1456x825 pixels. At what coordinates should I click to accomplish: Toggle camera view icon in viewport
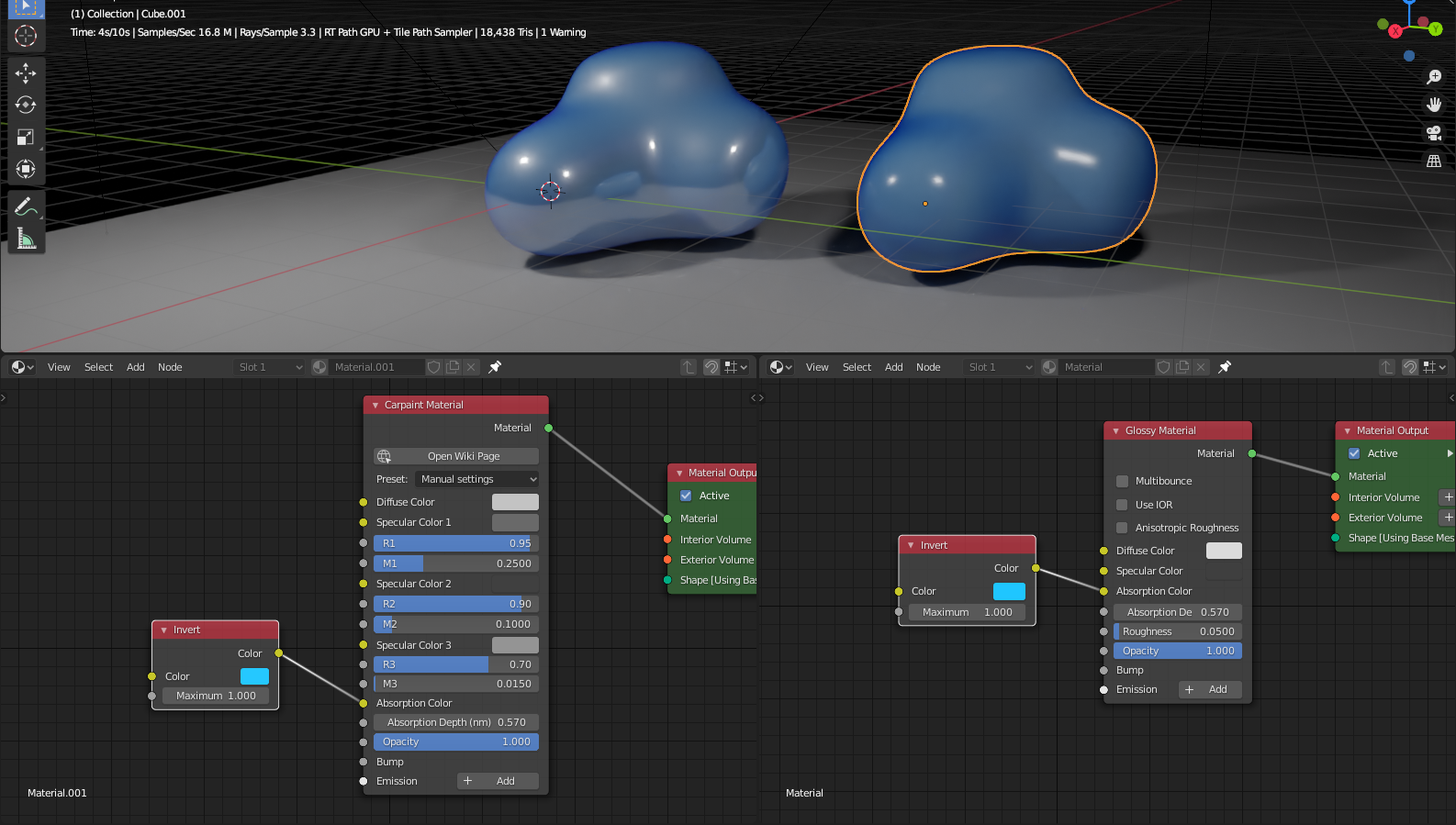pyautogui.click(x=1434, y=133)
